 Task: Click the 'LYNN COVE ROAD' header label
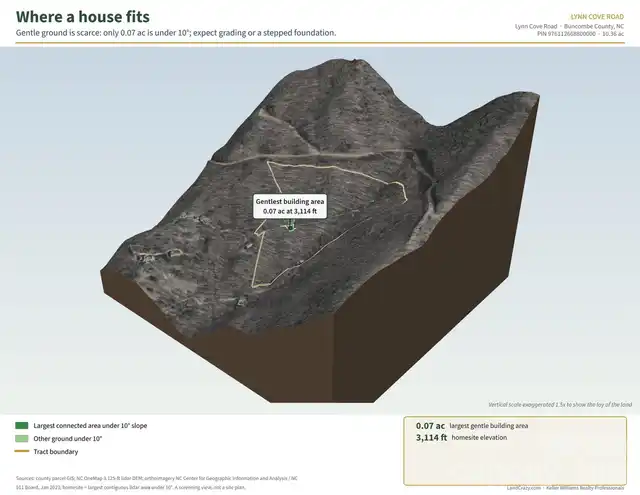pos(597,17)
